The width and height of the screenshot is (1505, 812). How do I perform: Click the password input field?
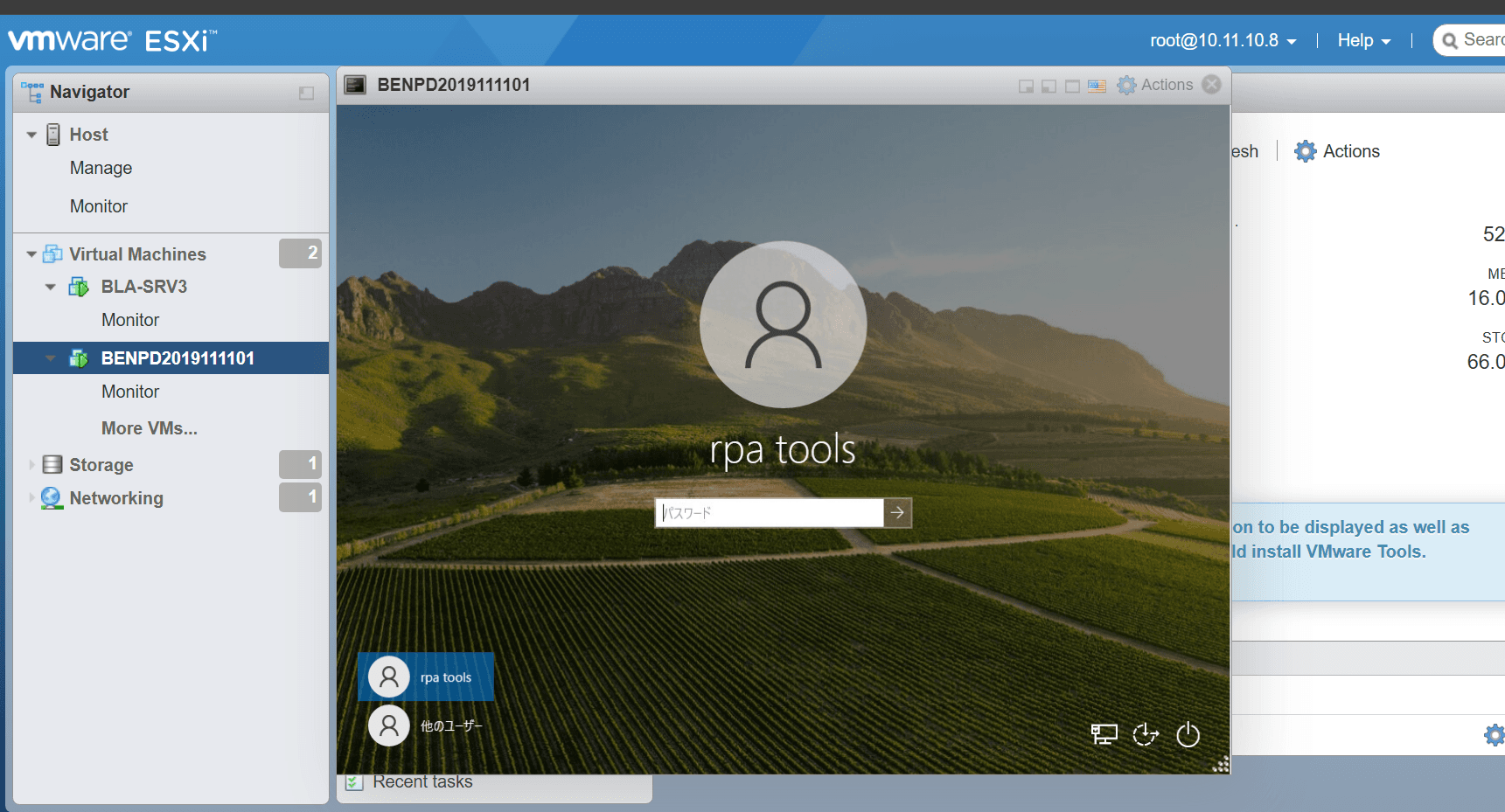(769, 513)
